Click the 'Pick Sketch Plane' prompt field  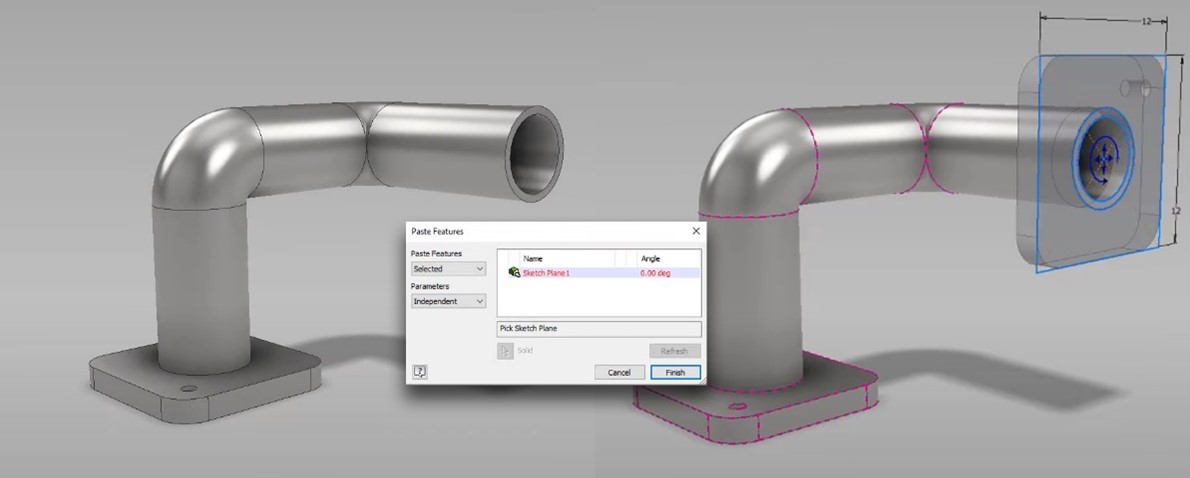pos(599,329)
